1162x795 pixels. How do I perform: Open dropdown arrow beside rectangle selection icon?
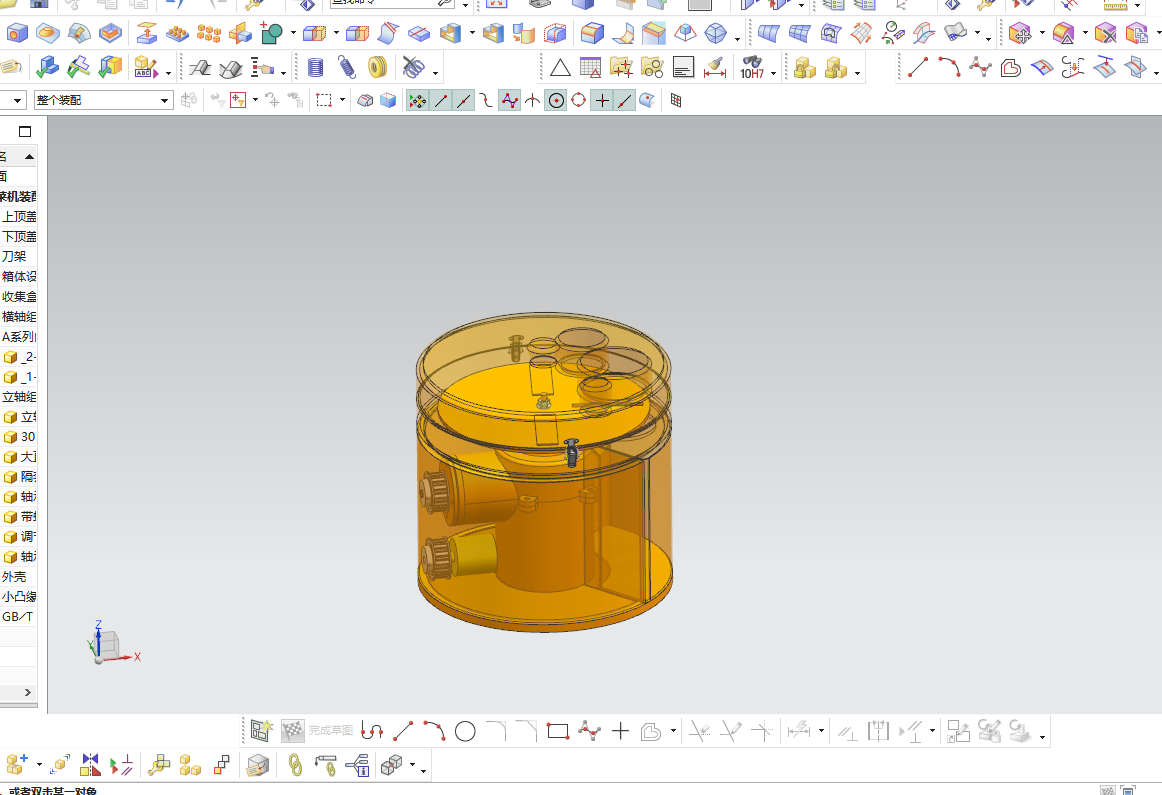[x=342, y=100]
